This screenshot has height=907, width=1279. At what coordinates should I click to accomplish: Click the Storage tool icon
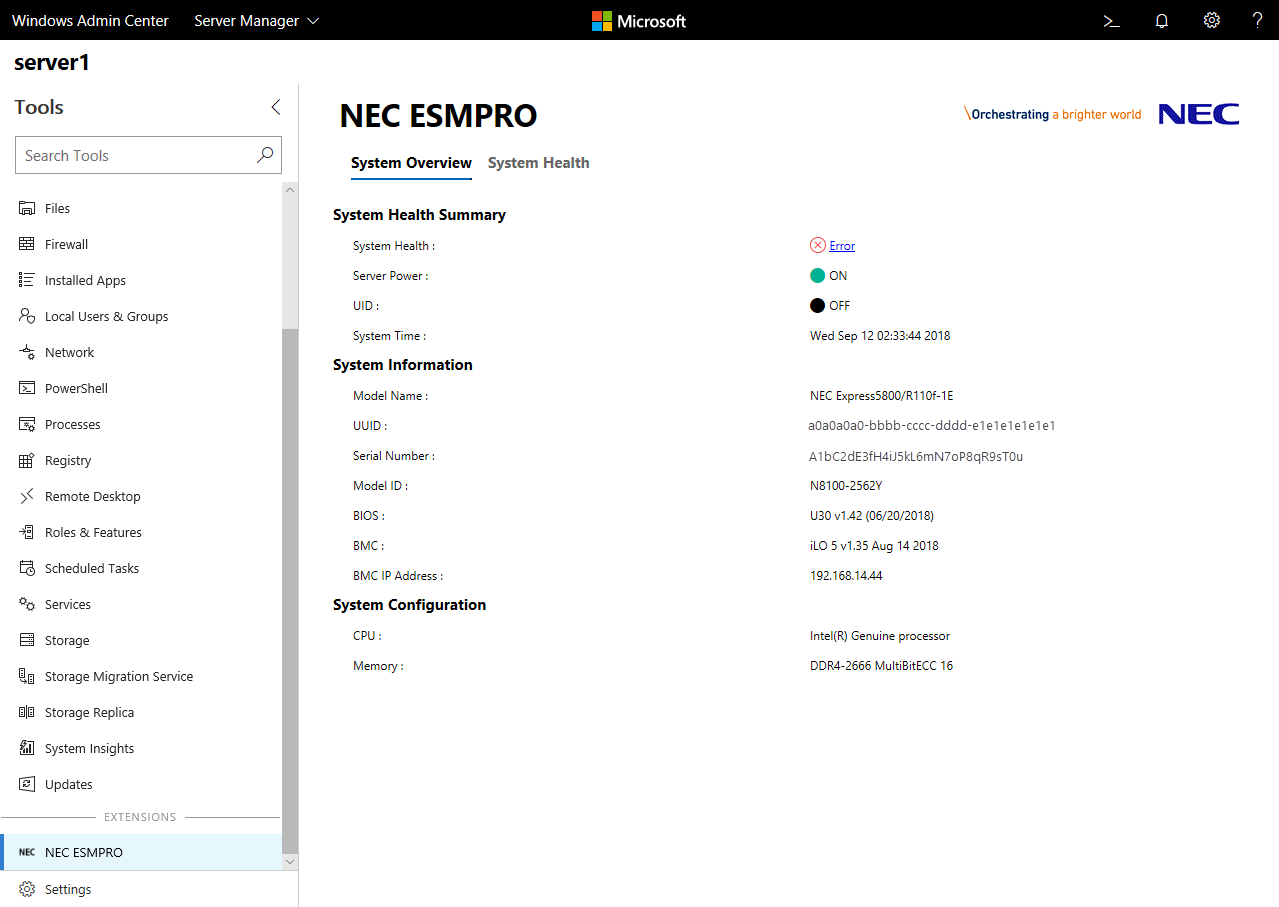pos(27,640)
